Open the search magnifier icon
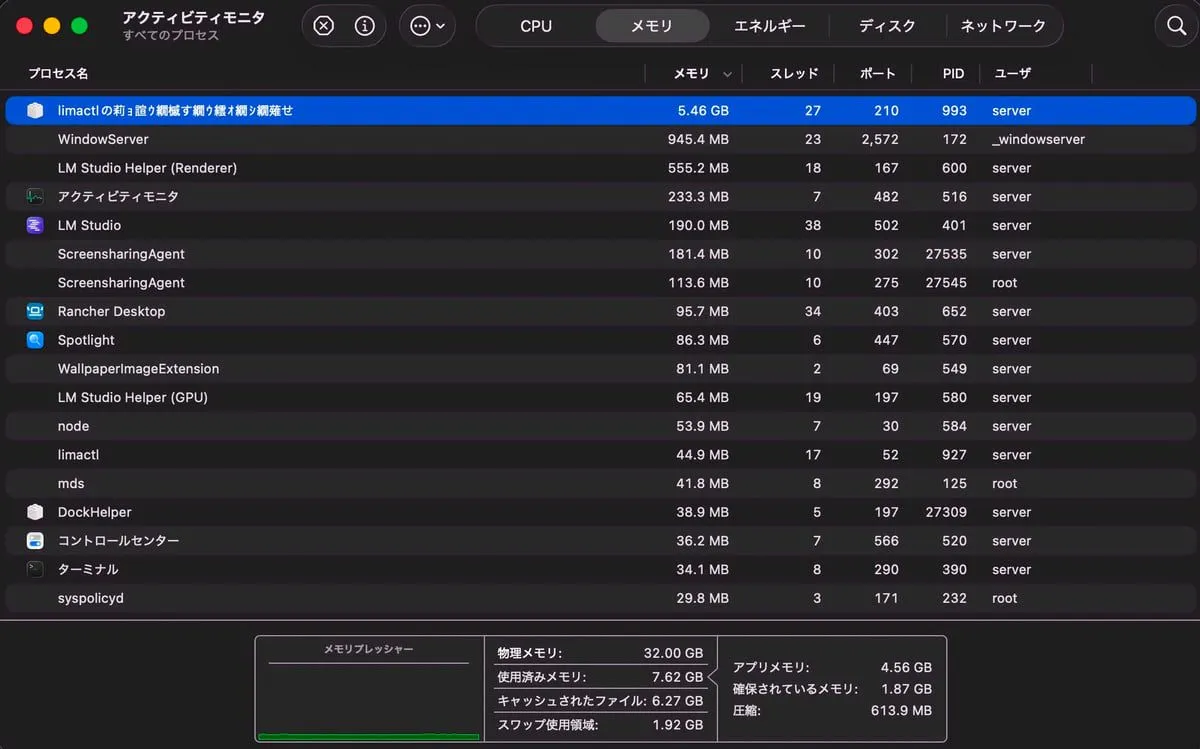Screen dimensions: 1200x749 tap(1176, 26)
